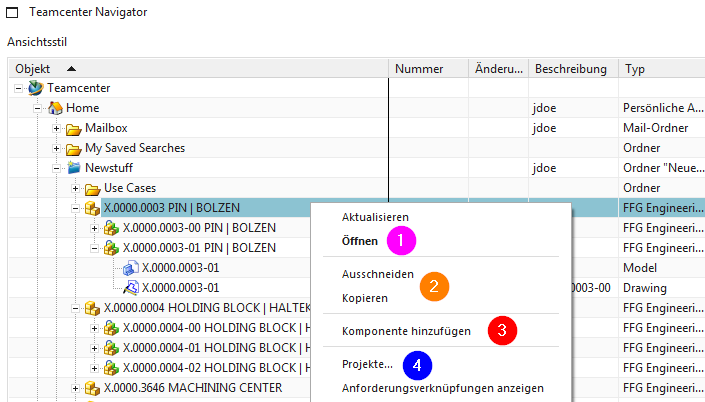Click the X.0000.3646 MACHINING CENTER item icon

[x=93, y=388]
